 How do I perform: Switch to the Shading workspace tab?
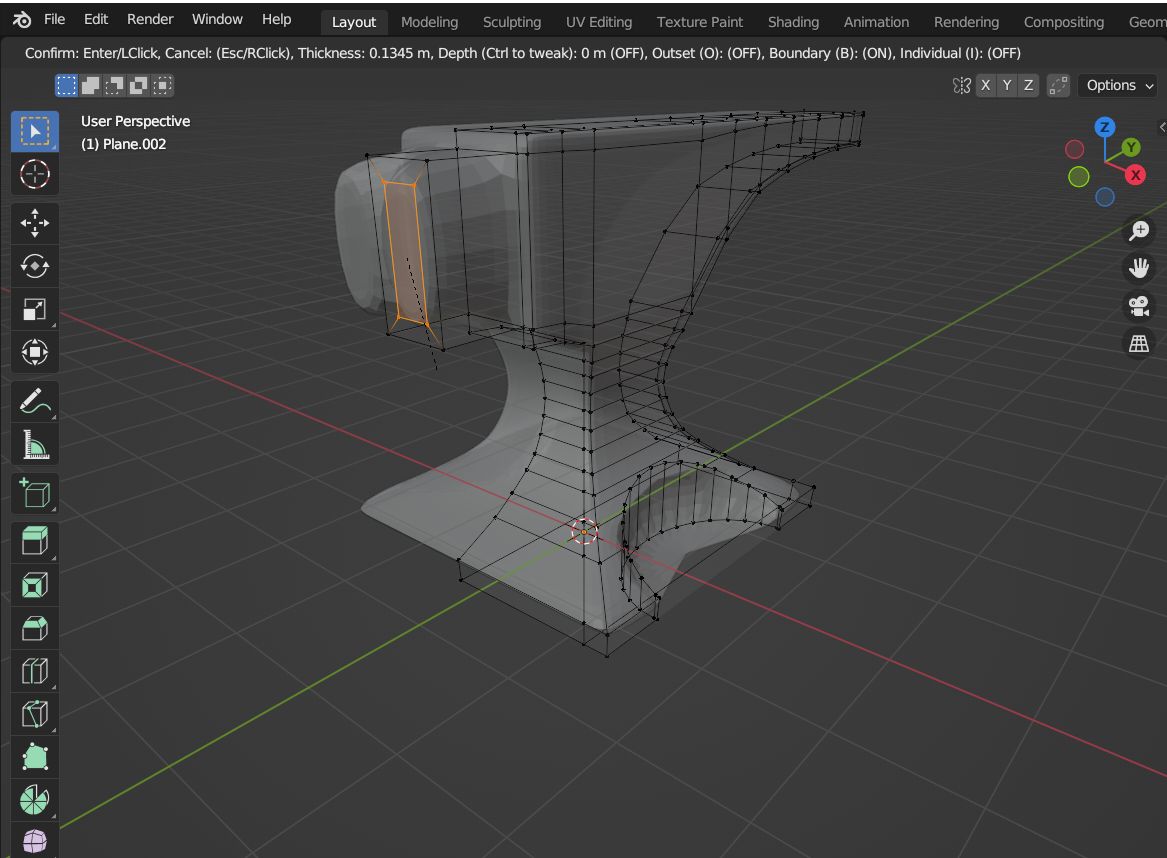(793, 22)
